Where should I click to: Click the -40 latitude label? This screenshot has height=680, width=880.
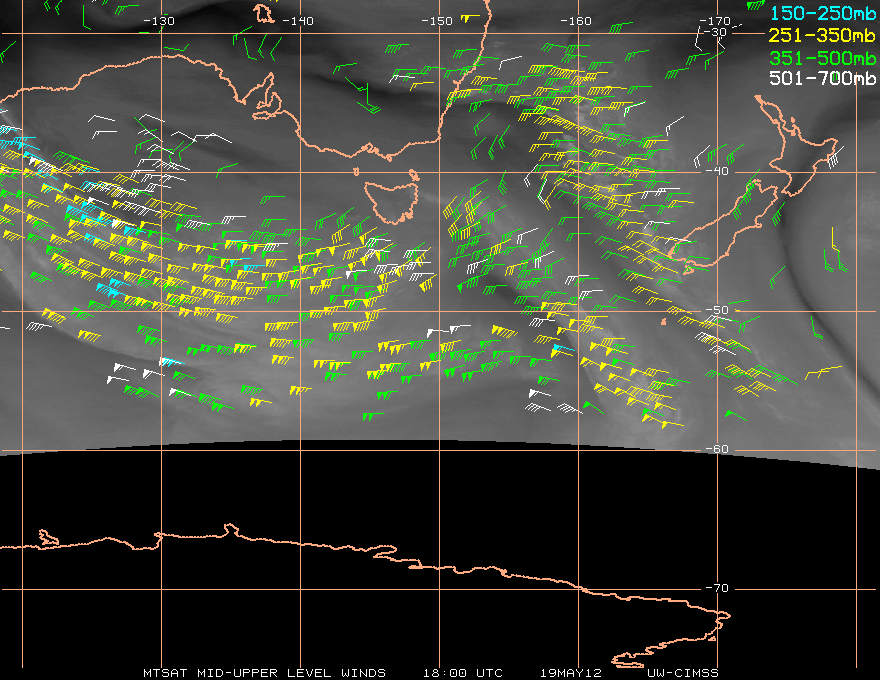pos(717,171)
